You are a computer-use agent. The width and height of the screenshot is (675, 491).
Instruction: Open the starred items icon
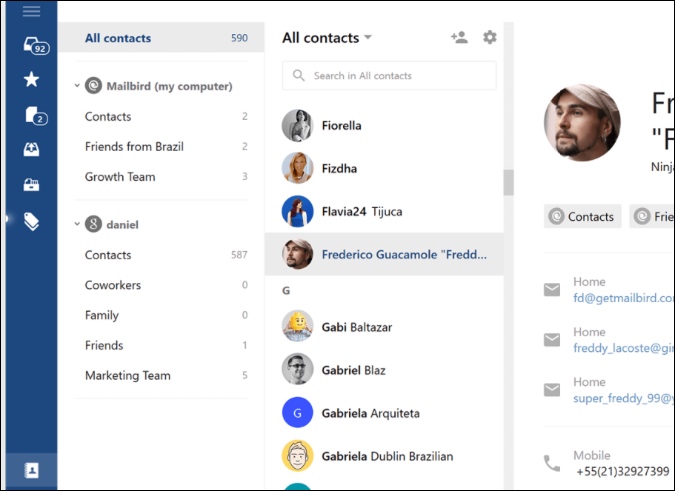point(32,79)
